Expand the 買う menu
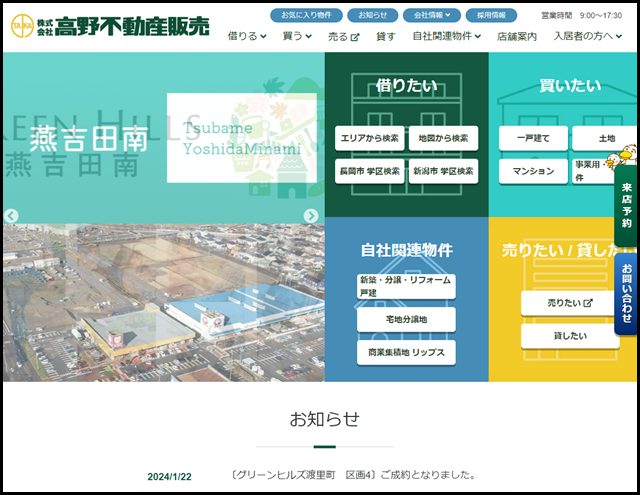This screenshot has height=495, width=640. [x=297, y=36]
